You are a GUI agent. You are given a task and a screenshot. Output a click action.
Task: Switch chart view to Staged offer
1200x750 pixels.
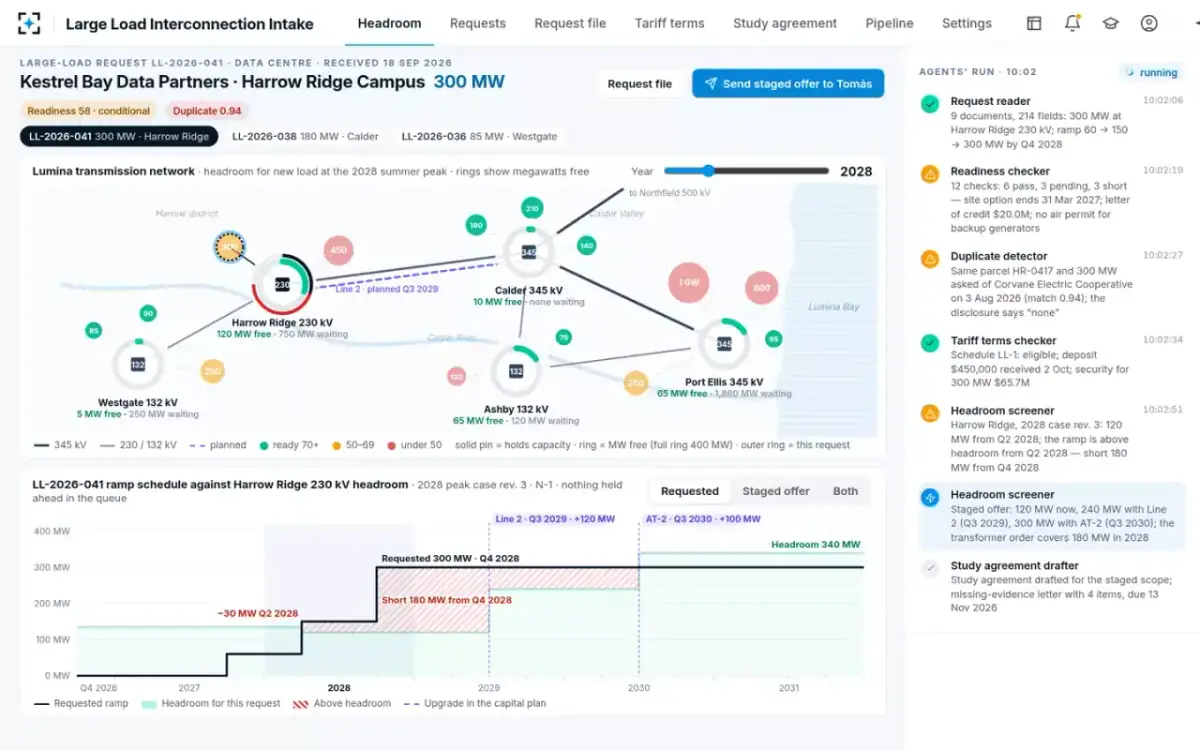[x=776, y=491]
